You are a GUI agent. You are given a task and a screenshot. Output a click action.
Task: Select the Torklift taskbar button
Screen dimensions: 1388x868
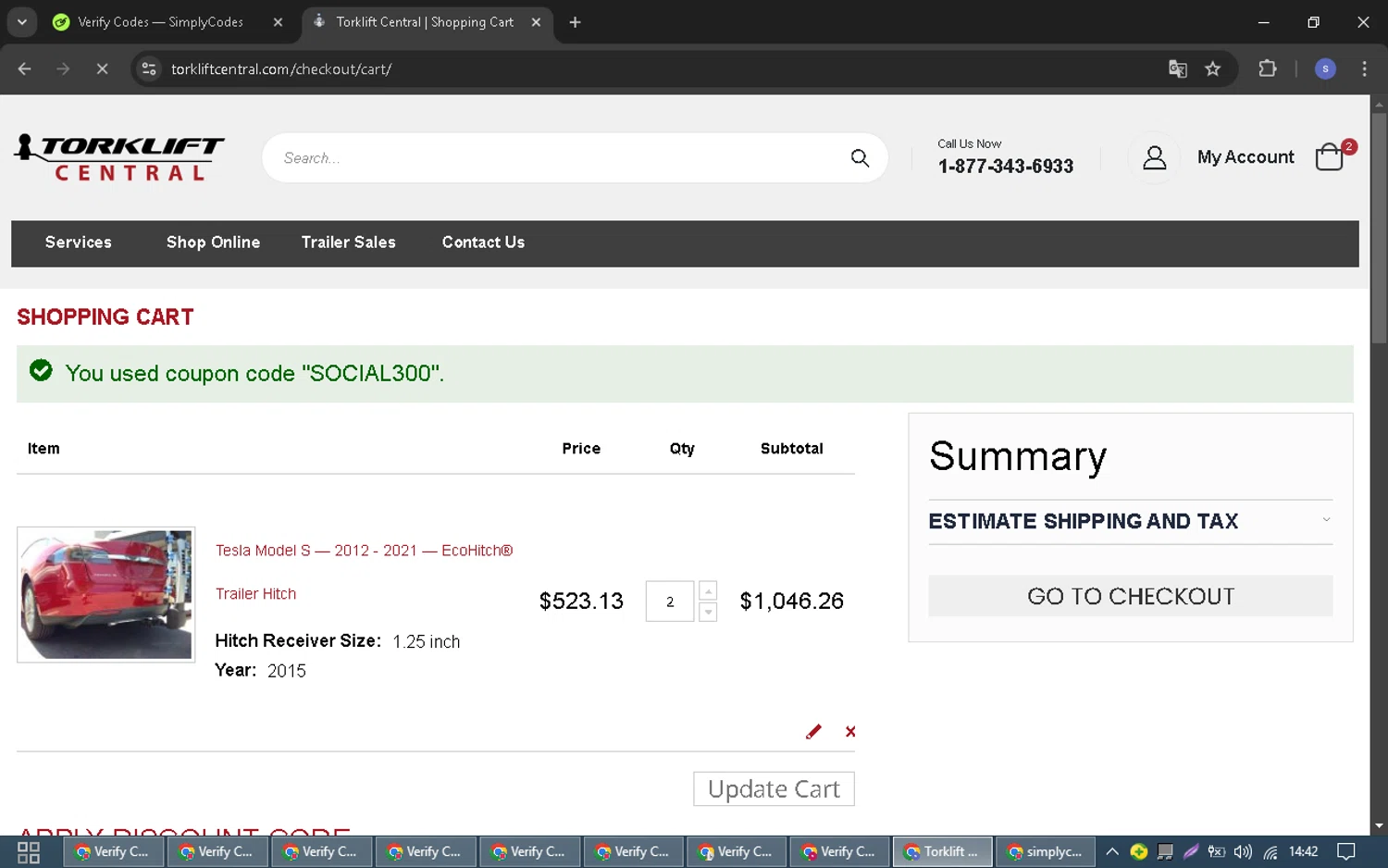coord(943,852)
